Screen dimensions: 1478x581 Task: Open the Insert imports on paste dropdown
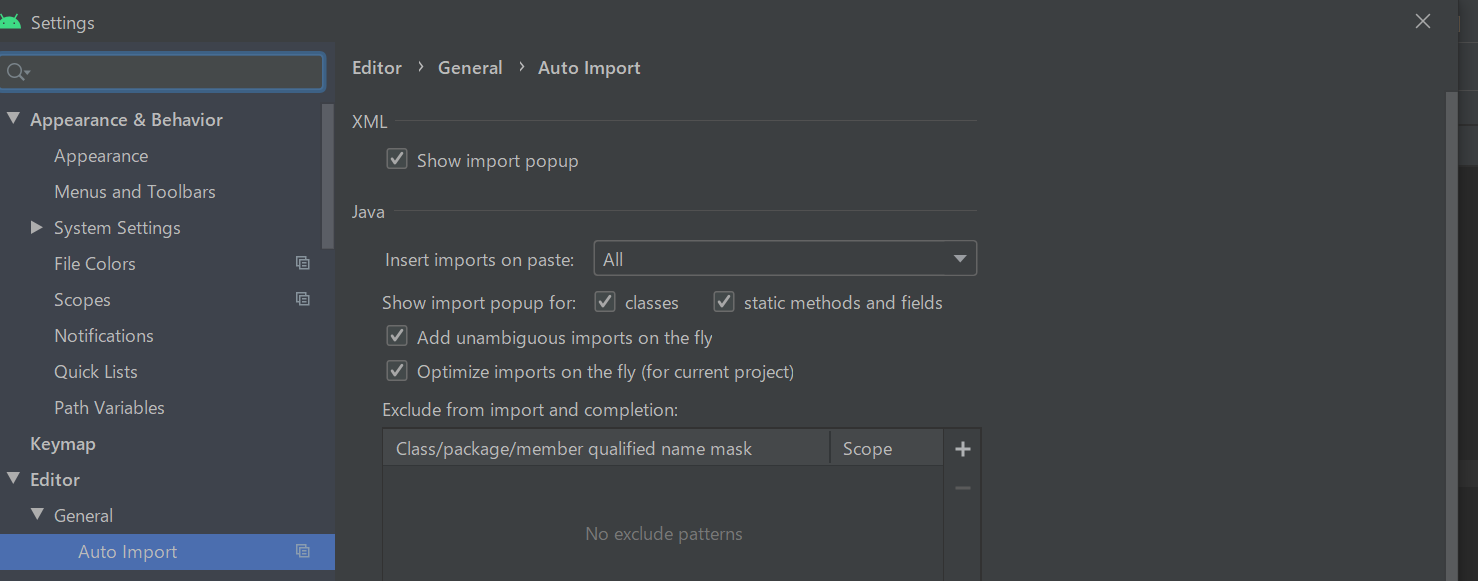[x=785, y=259]
